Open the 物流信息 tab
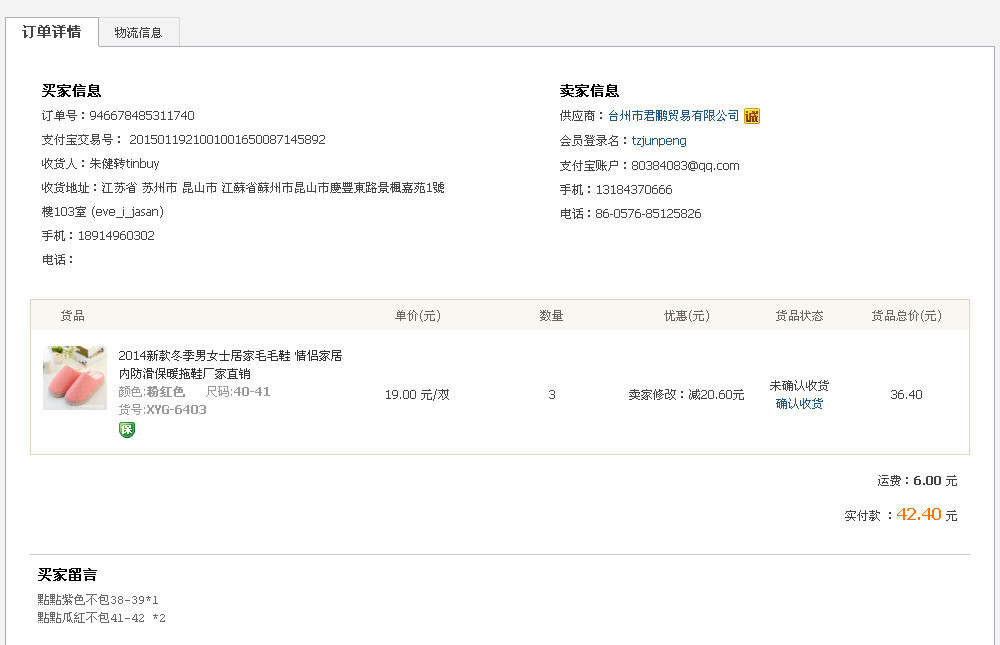Screen dimensions: 1000x645 138,33
